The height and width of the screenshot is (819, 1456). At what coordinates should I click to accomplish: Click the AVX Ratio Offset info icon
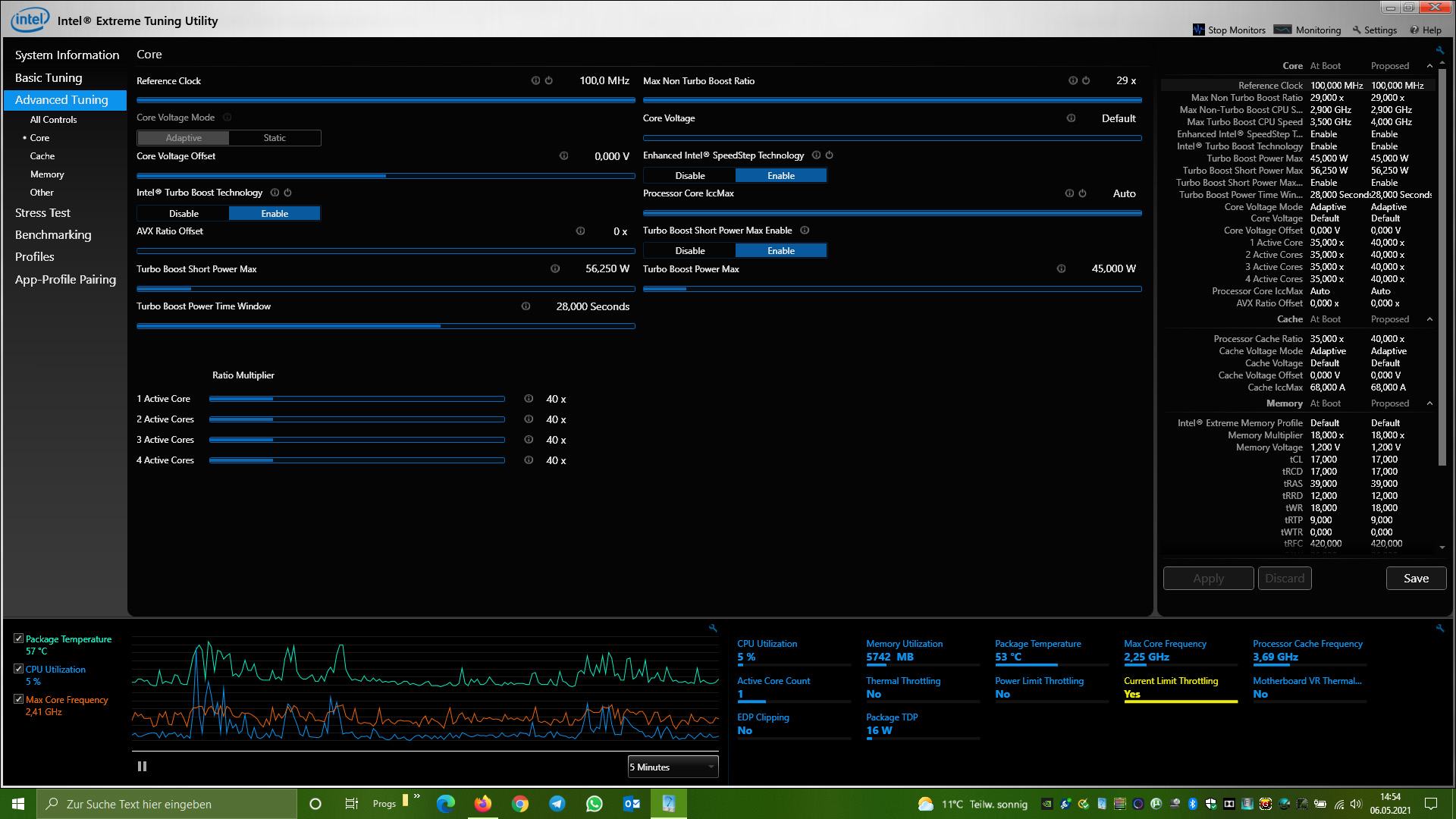click(x=580, y=231)
